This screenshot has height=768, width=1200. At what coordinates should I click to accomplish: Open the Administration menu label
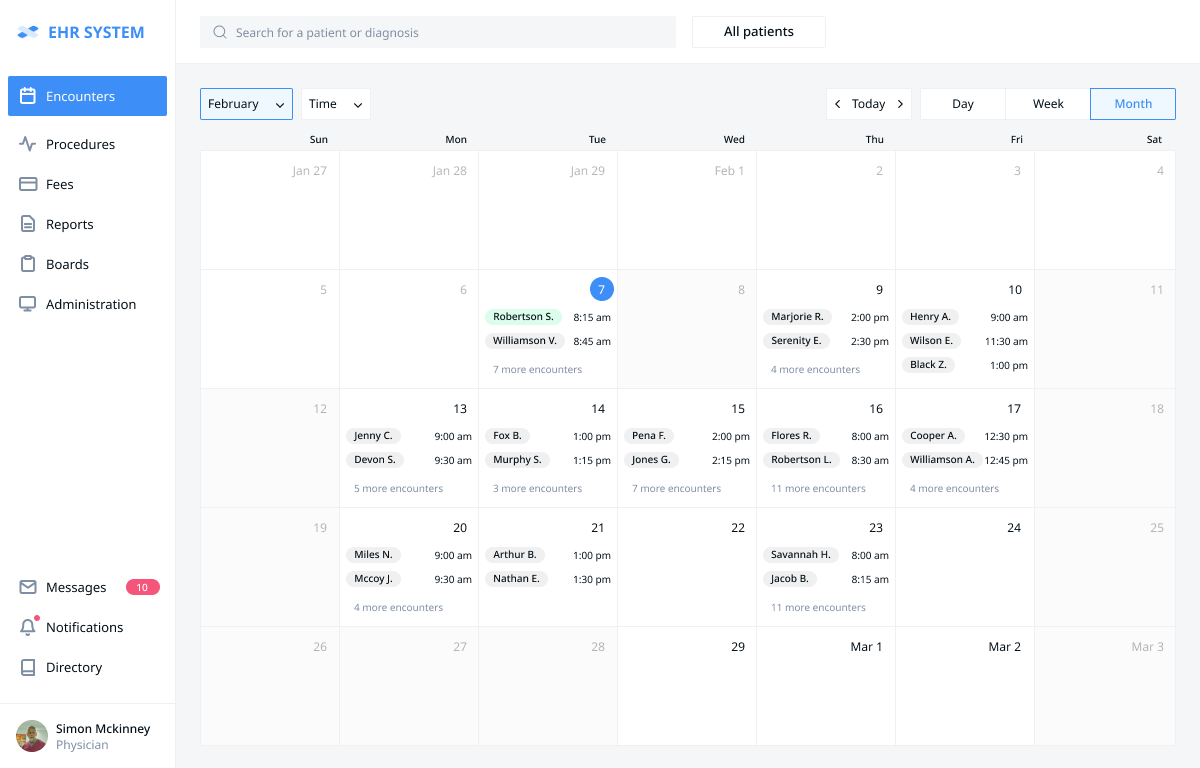coord(91,304)
